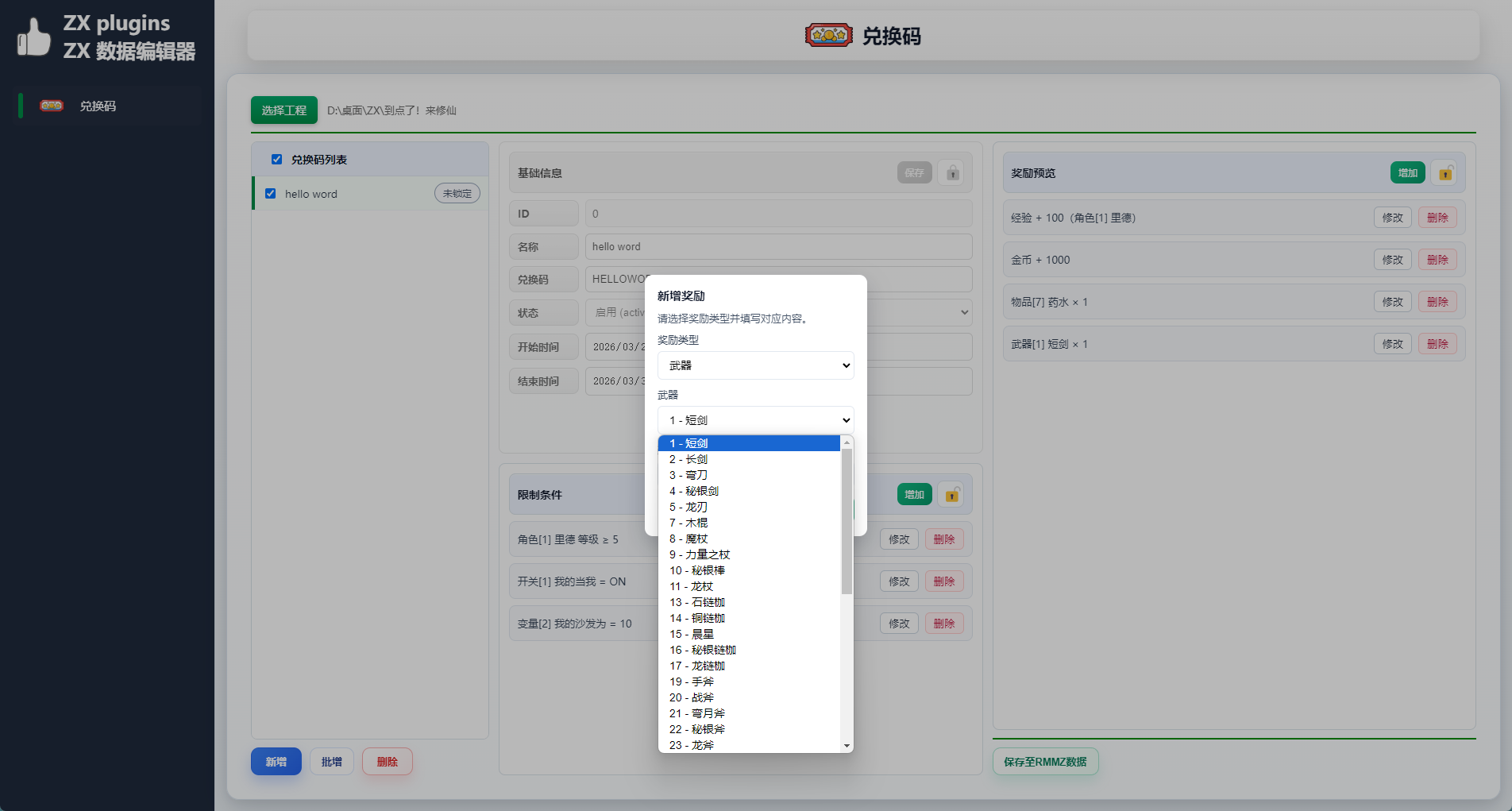Click the thumbs-up ZX plugins logo
The image size is (1512, 811).
(34, 37)
